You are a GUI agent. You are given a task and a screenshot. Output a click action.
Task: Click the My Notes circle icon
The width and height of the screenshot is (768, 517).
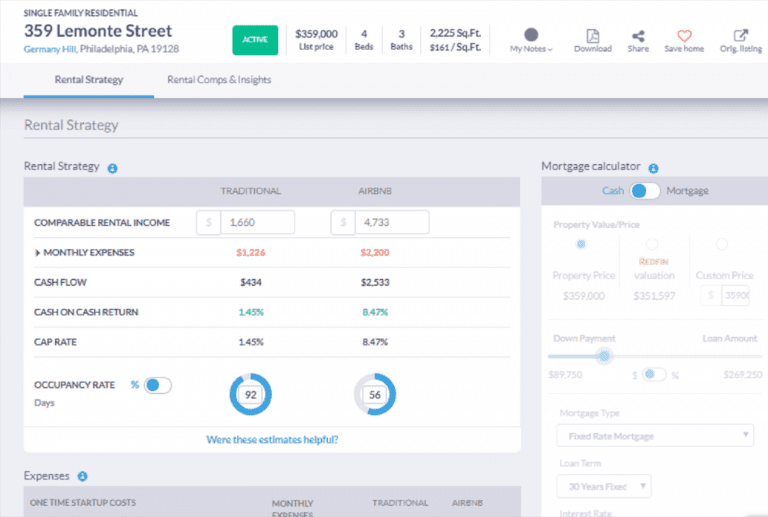pos(531,34)
